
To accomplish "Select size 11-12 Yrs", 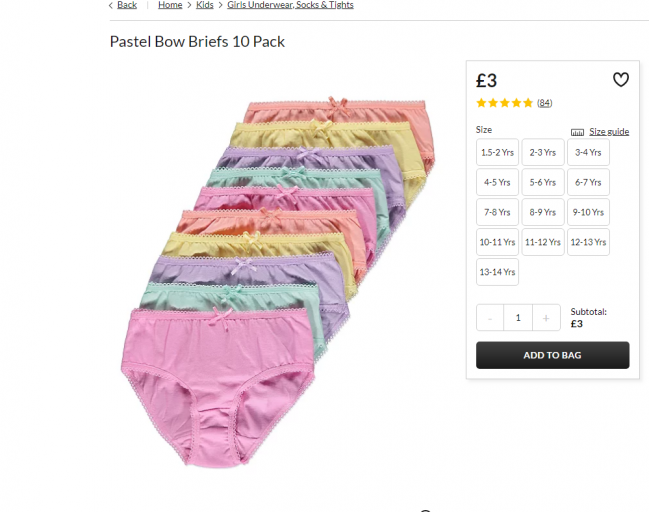I will point(543,242).
